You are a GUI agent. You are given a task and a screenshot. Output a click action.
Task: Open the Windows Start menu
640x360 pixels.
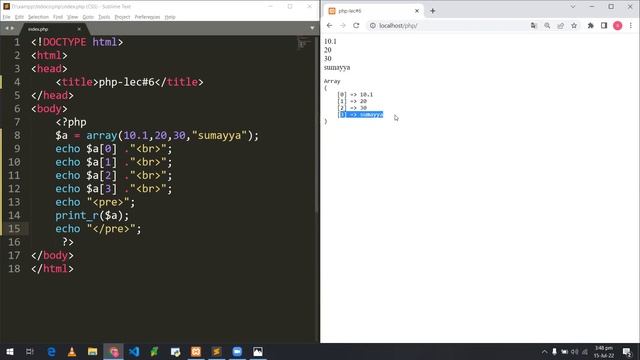[x=10, y=351]
